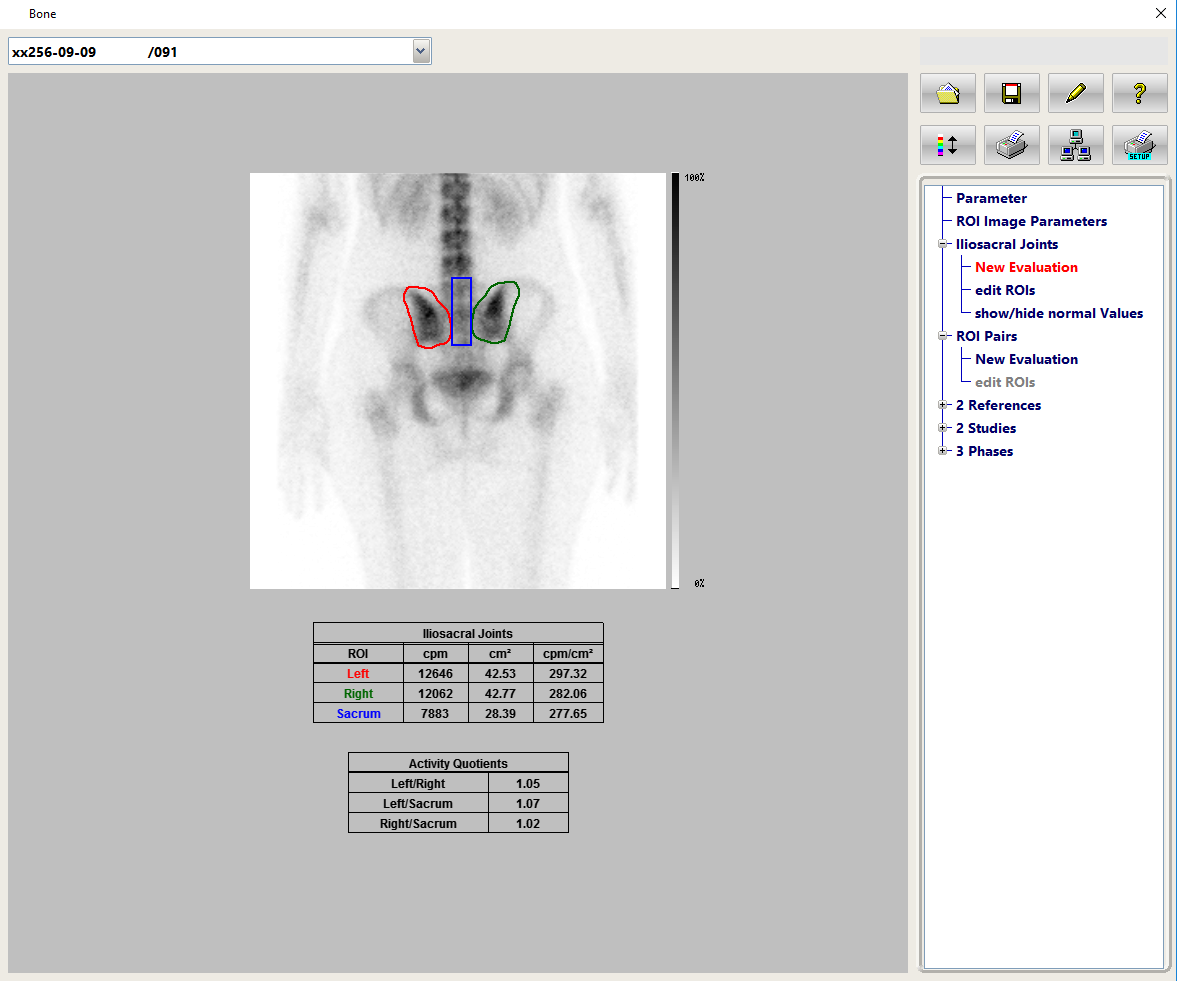Click the printer icon without the setup label
The height and width of the screenshot is (981, 1177).
point(1011,145)
